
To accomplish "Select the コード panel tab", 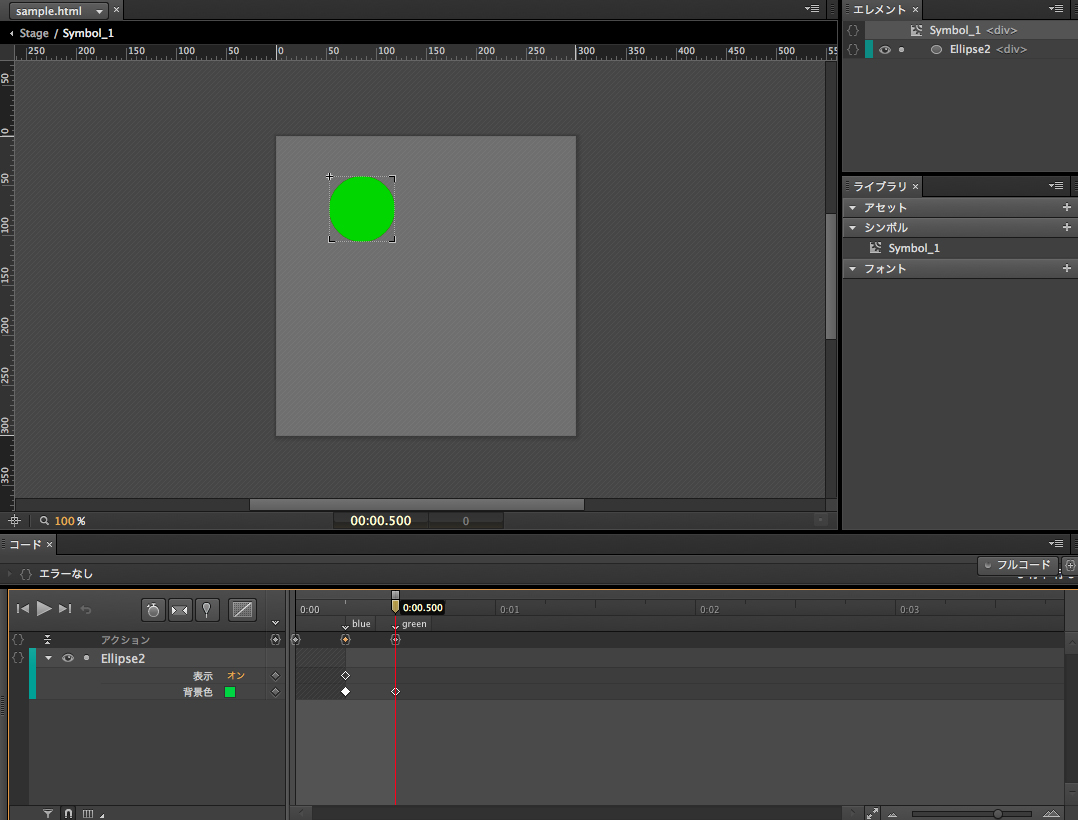I will [25, 544].
